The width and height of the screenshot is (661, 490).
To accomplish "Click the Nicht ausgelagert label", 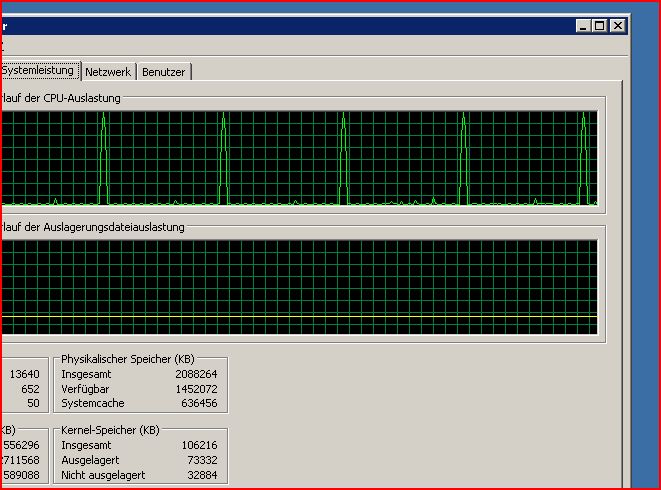I will tap(103, 475).
